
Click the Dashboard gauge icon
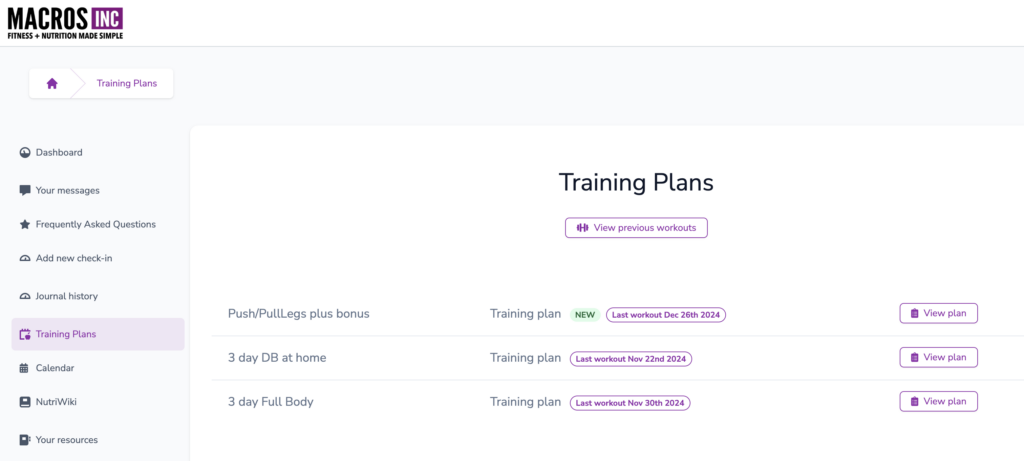pos(25,153)
